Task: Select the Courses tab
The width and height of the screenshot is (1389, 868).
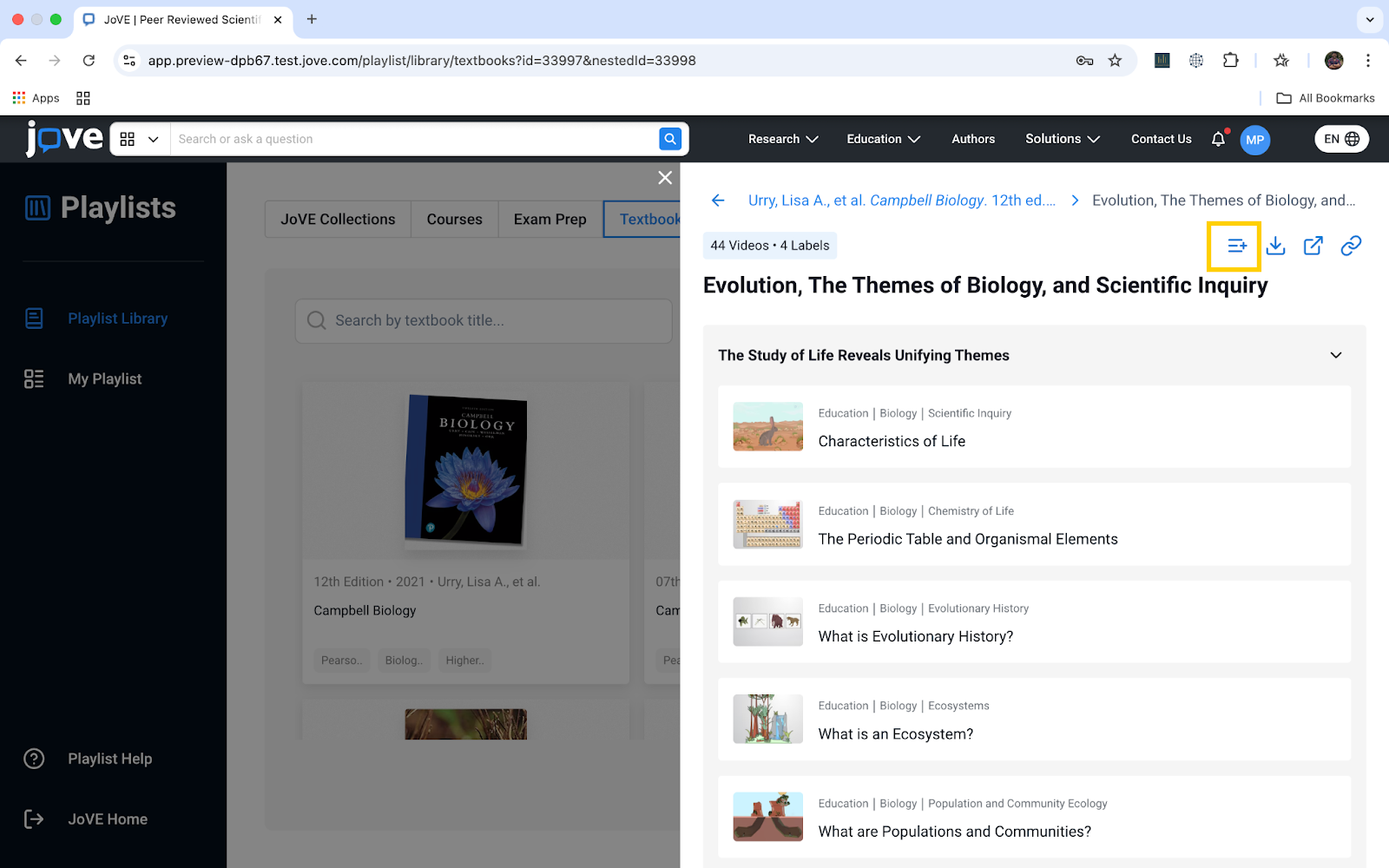Action: pos(454,220)
